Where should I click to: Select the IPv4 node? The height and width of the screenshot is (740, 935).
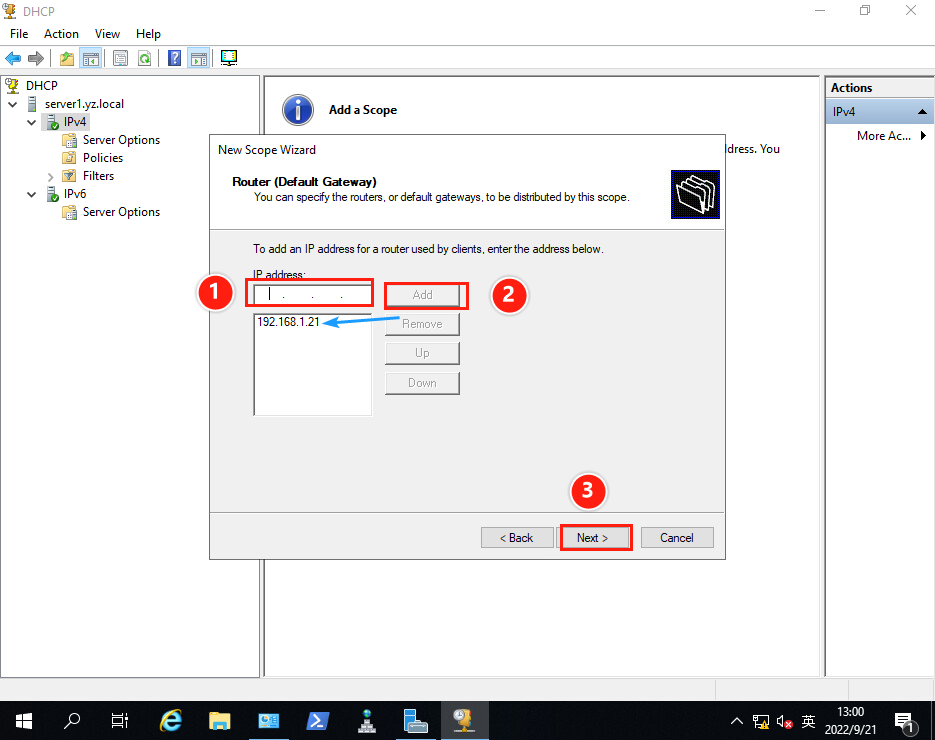pos(75,122)
